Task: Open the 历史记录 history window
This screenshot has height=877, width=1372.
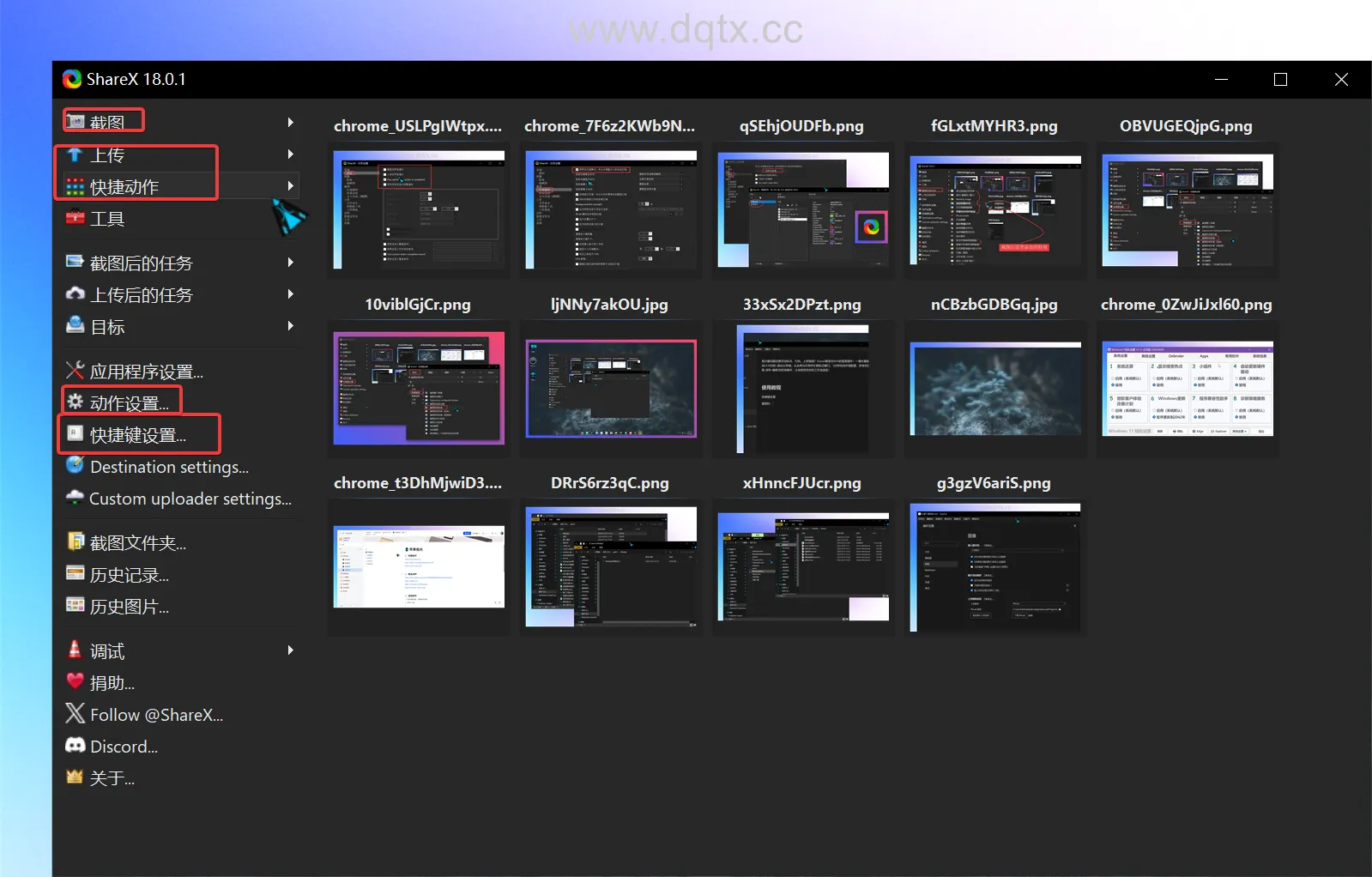Action: (129, 575)
